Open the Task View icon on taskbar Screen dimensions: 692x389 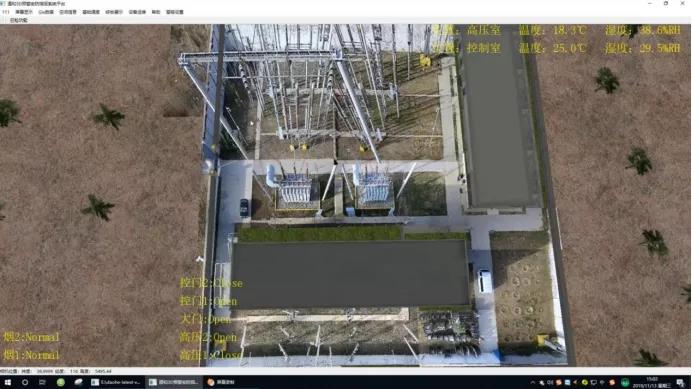click(x=42, y=382)
